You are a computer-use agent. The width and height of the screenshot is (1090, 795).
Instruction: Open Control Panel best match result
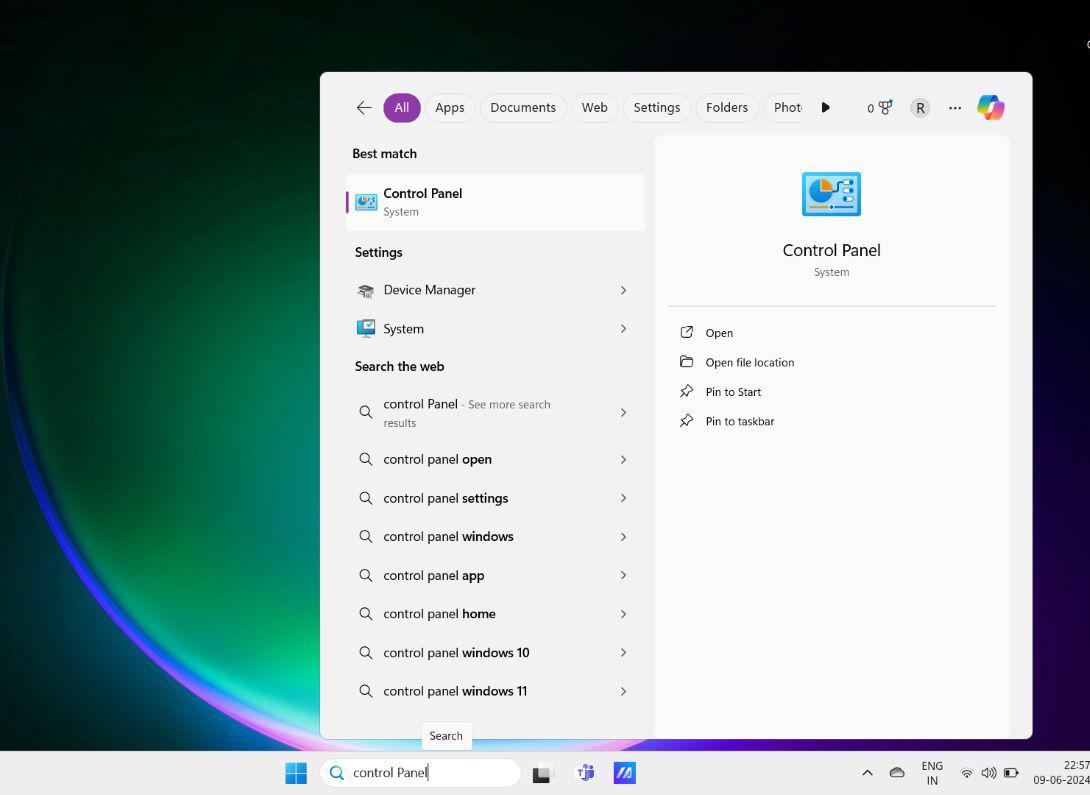(x=495, y=202)
